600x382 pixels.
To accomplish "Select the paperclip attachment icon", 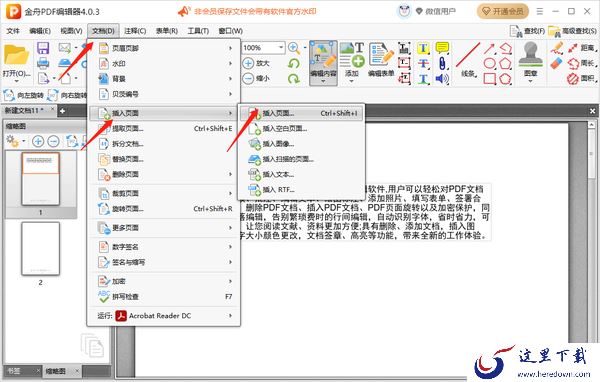I will pos(442,63).
